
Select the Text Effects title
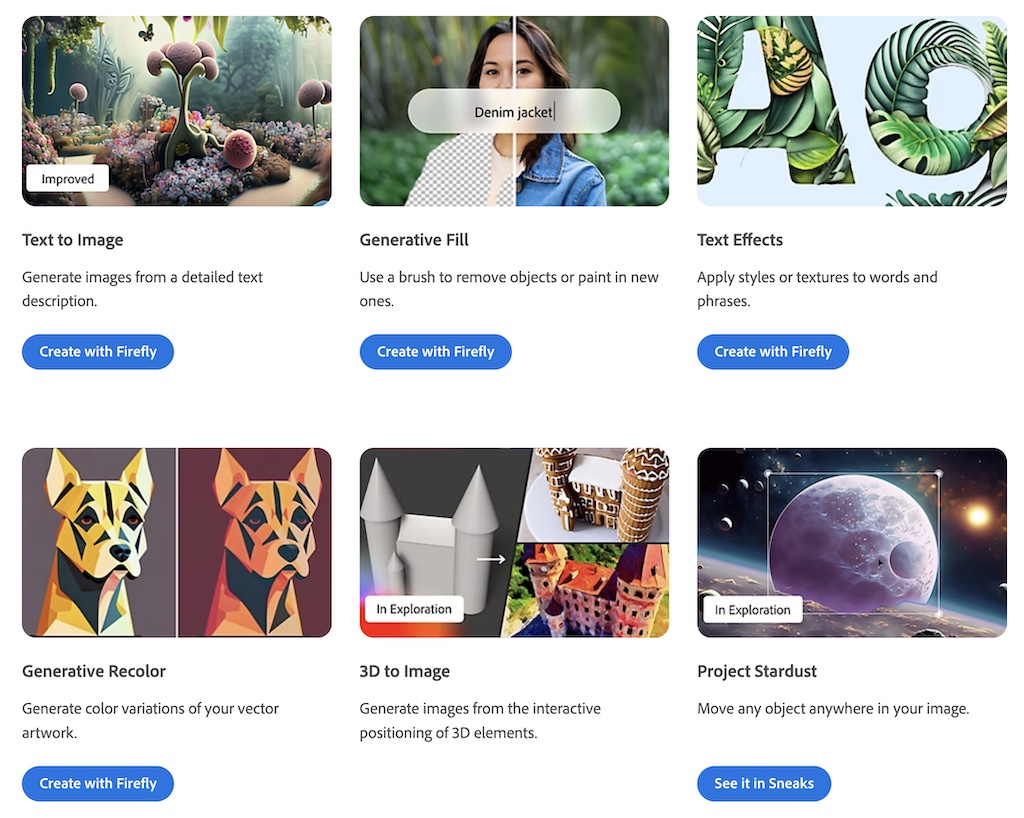(740, 240)
